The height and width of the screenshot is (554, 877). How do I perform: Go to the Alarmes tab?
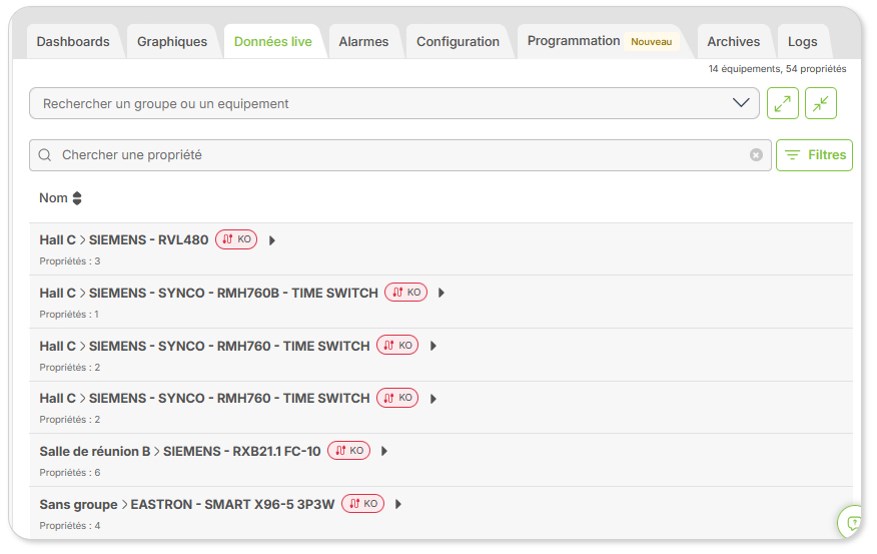point(364,41)
